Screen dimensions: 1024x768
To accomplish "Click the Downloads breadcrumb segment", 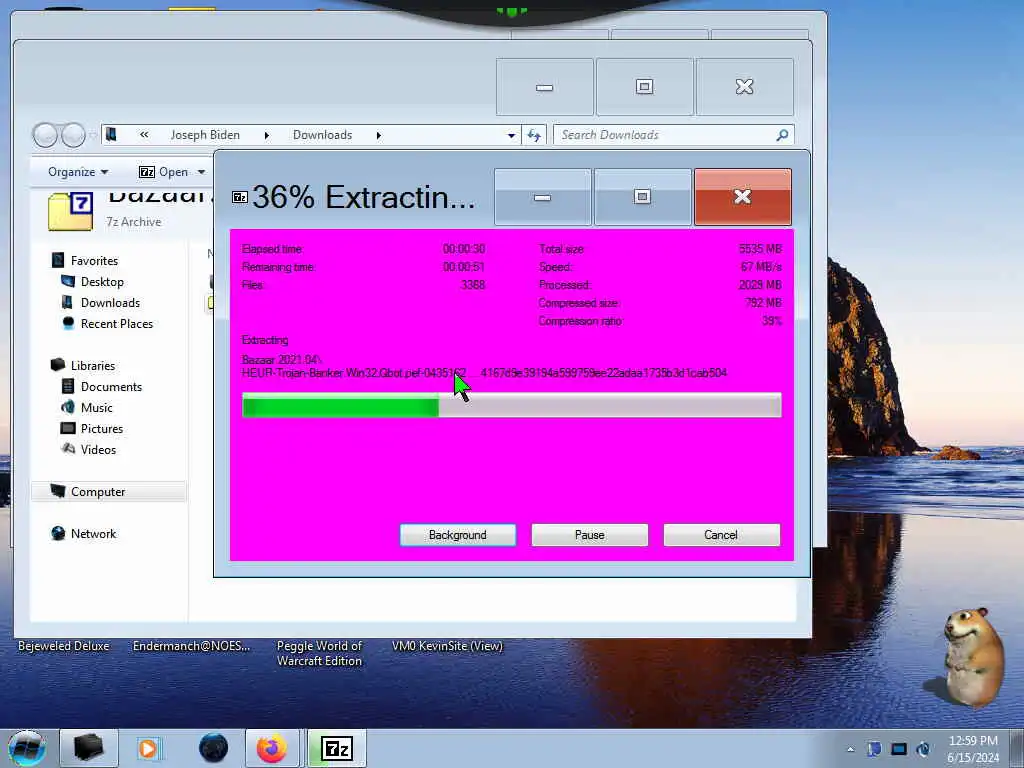I will 323,135.
